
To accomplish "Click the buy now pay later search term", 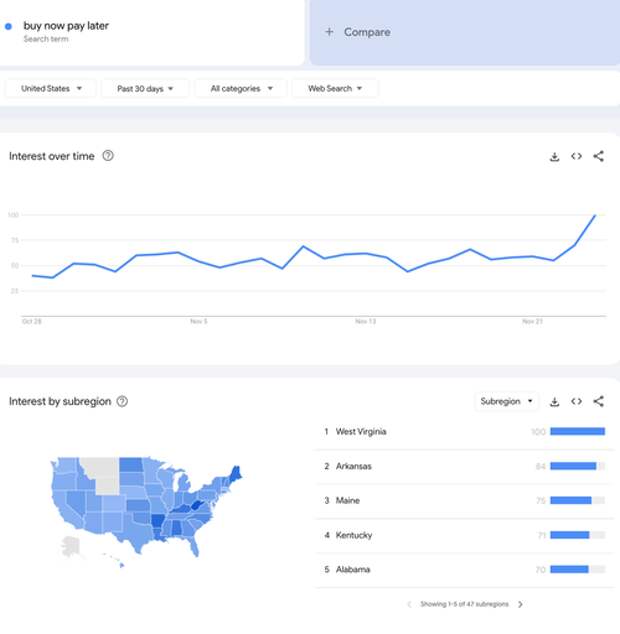I will click(x=66, y=25).
